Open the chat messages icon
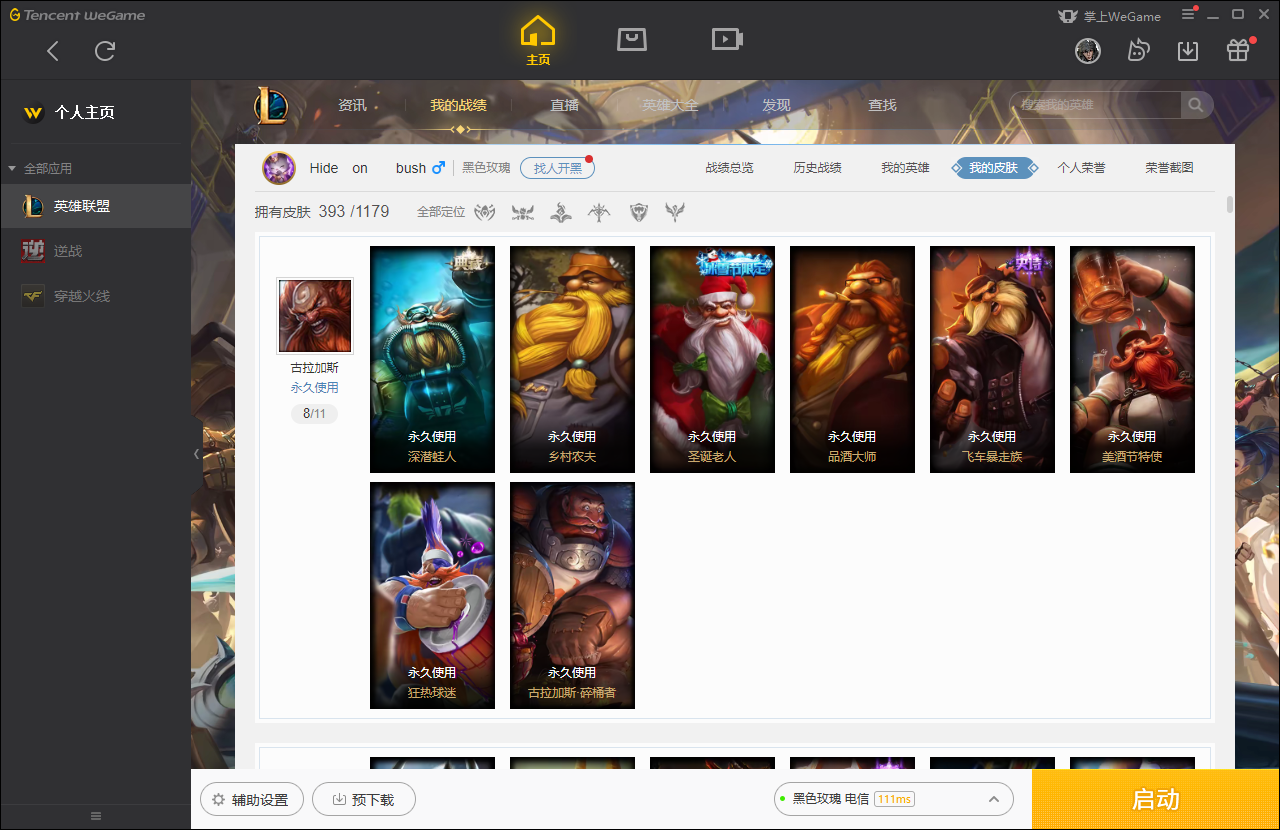The height and width of the screenshot is (830, 1280). [x=1138, y=51]
